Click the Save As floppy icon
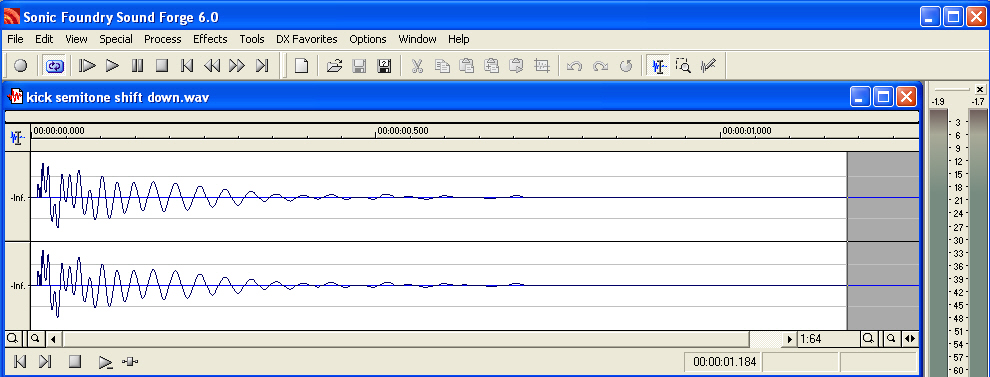This screenshot has width=990, height=377. tap(384, 66)
